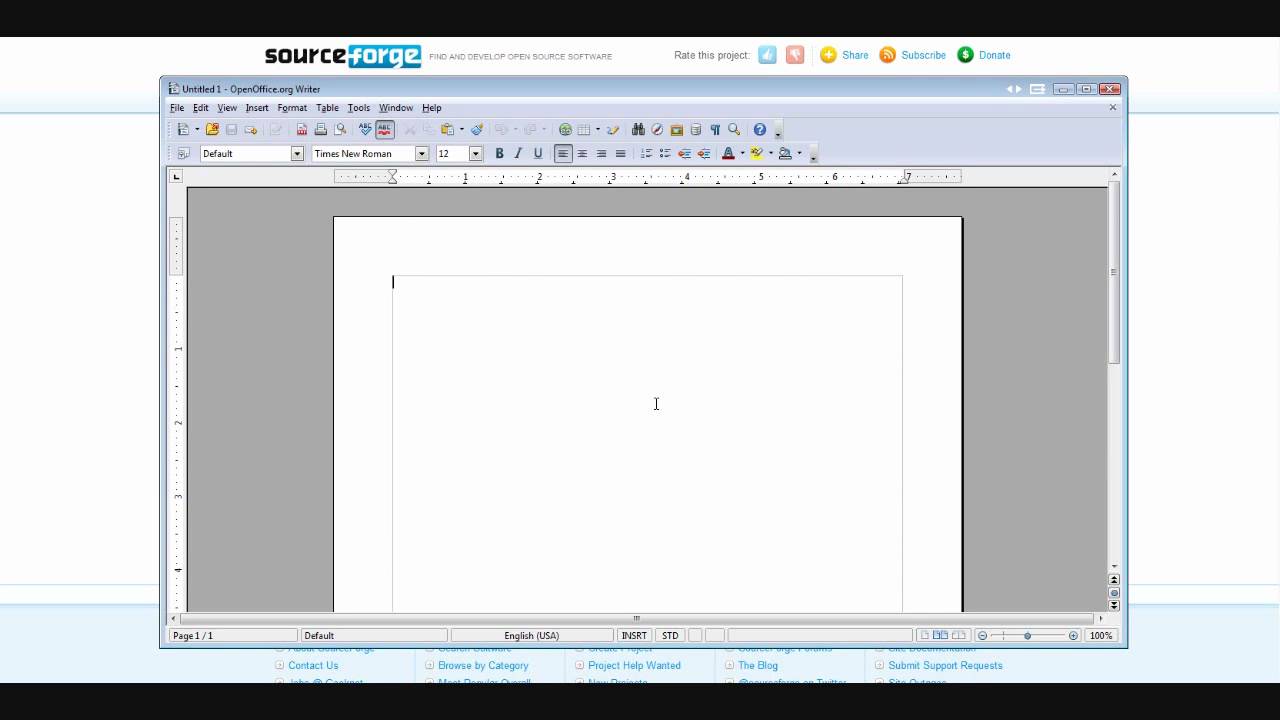Open Font Color dropdown arrow
The image size is (1280, 720).
[x=742, y=153]
